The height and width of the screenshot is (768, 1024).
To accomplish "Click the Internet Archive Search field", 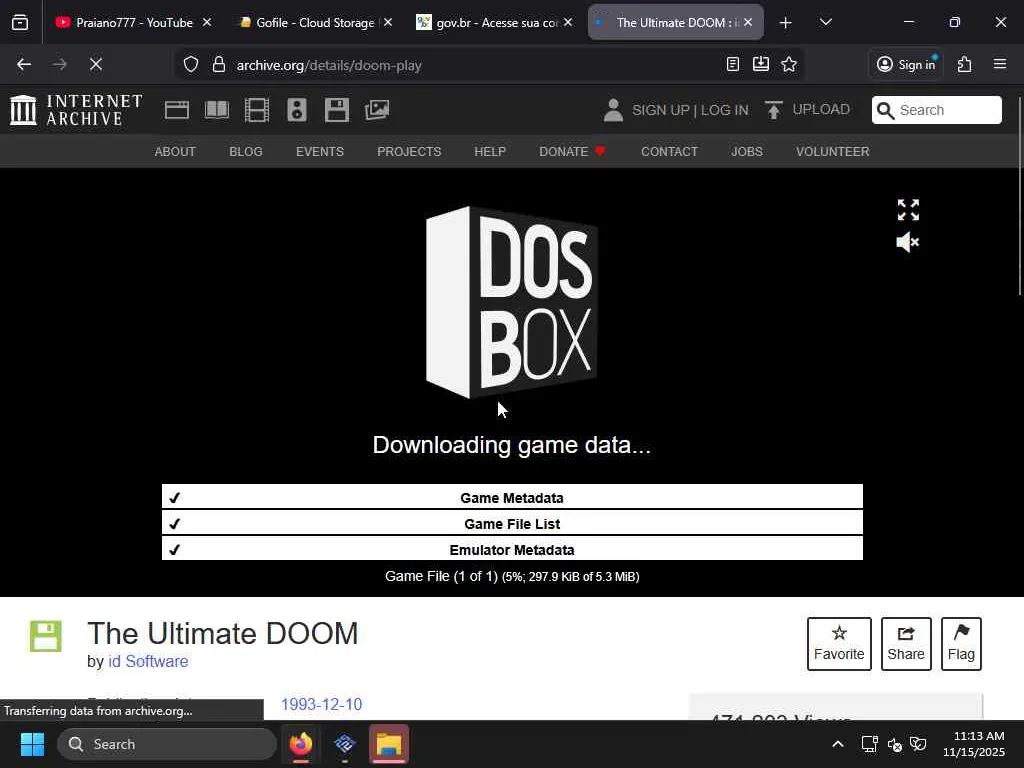I will [x=936, y=110].
